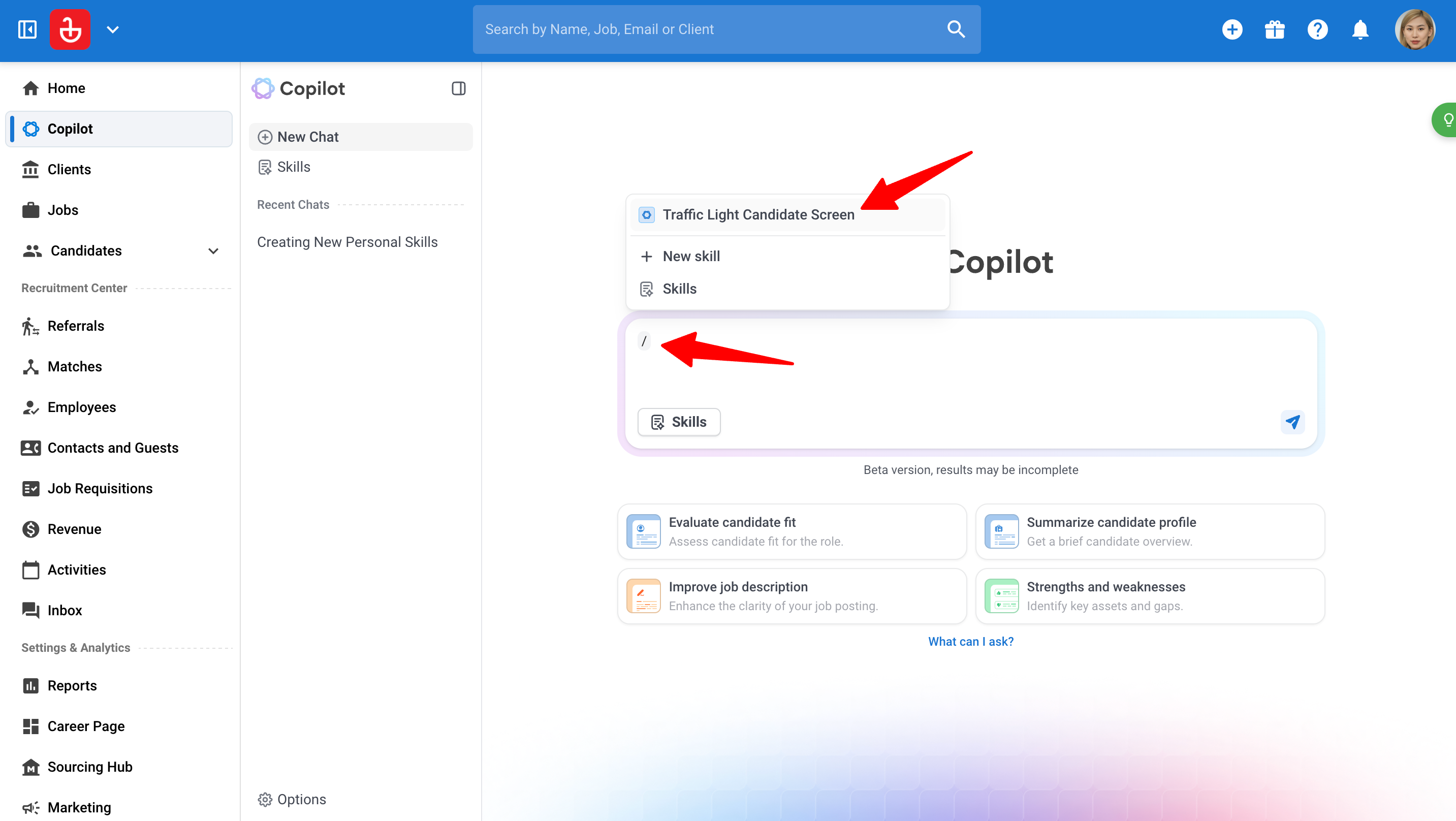Open the workspace switcher chevron beside logo
The width and height of the screenshot is (1456, 821).
click(x=112, y=29)
